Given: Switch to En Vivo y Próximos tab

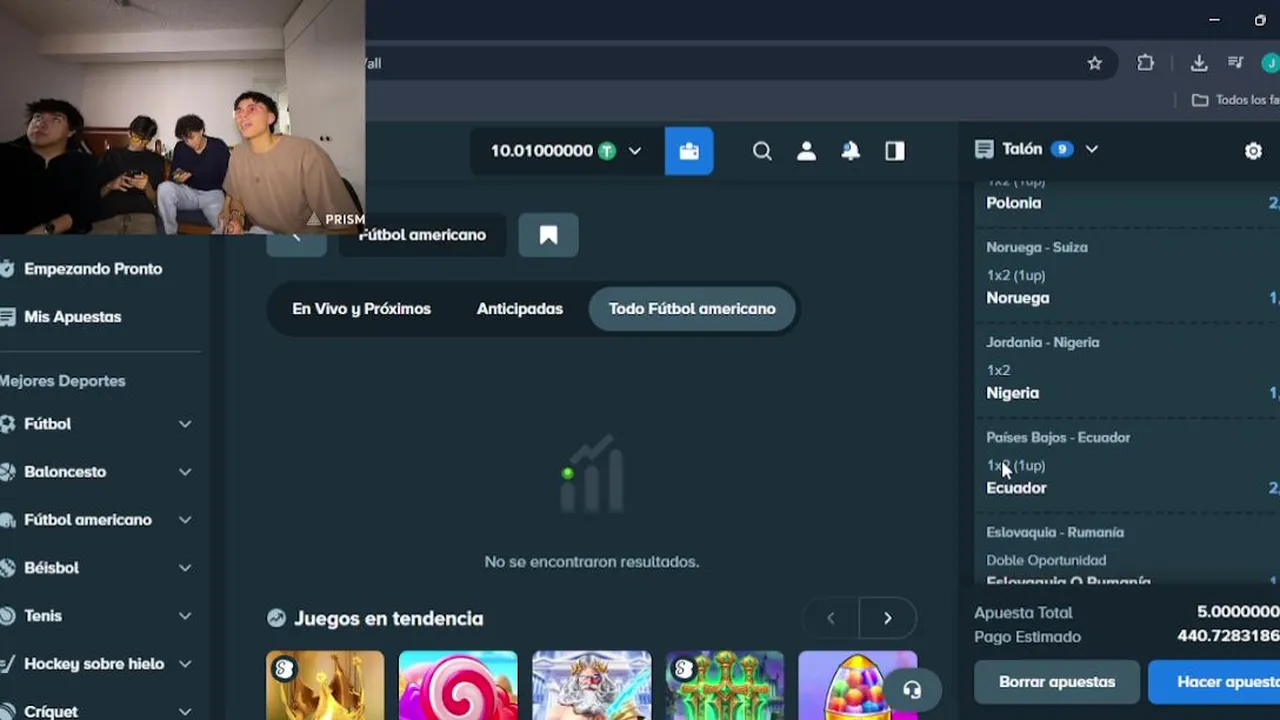Looking at the screenshot, I should pyautogui.click(x=361, y=309).
